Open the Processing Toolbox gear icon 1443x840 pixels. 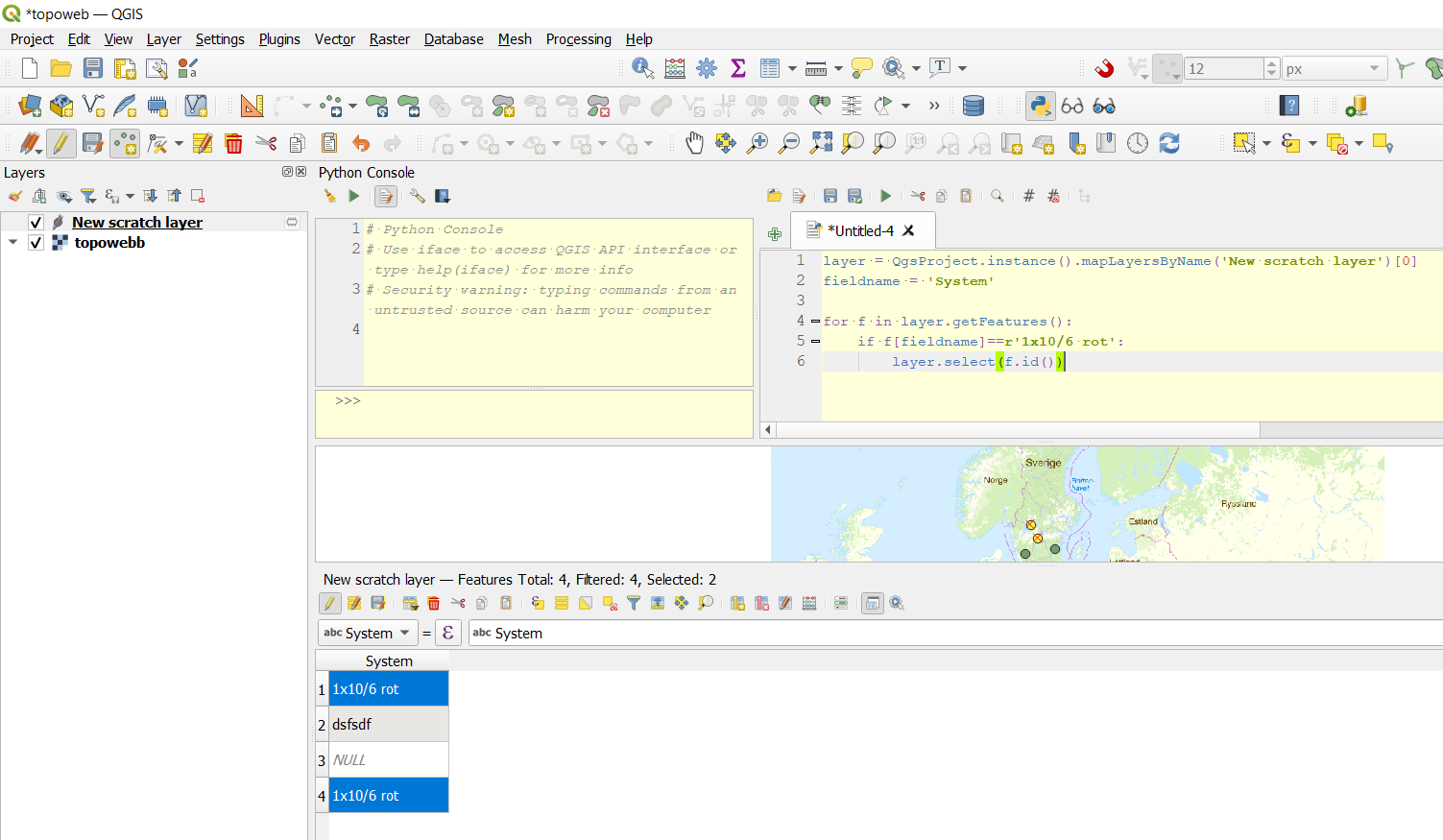click(707, 68)
